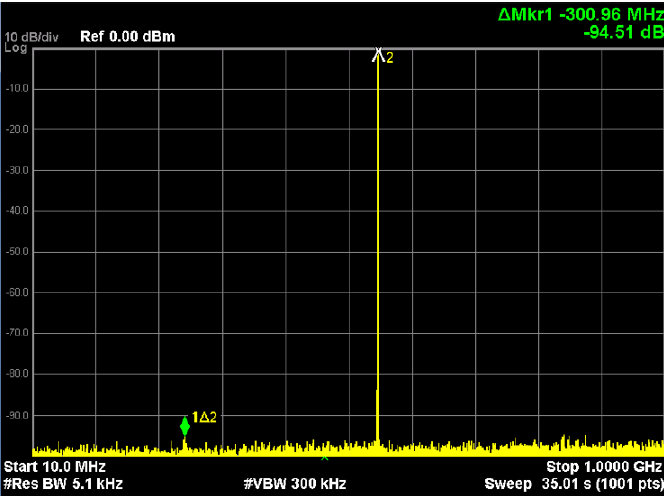Click the 10 dB/div scale label
Image resolution: width=664 pixels, height=498 pixels.
tap(31, 37)
